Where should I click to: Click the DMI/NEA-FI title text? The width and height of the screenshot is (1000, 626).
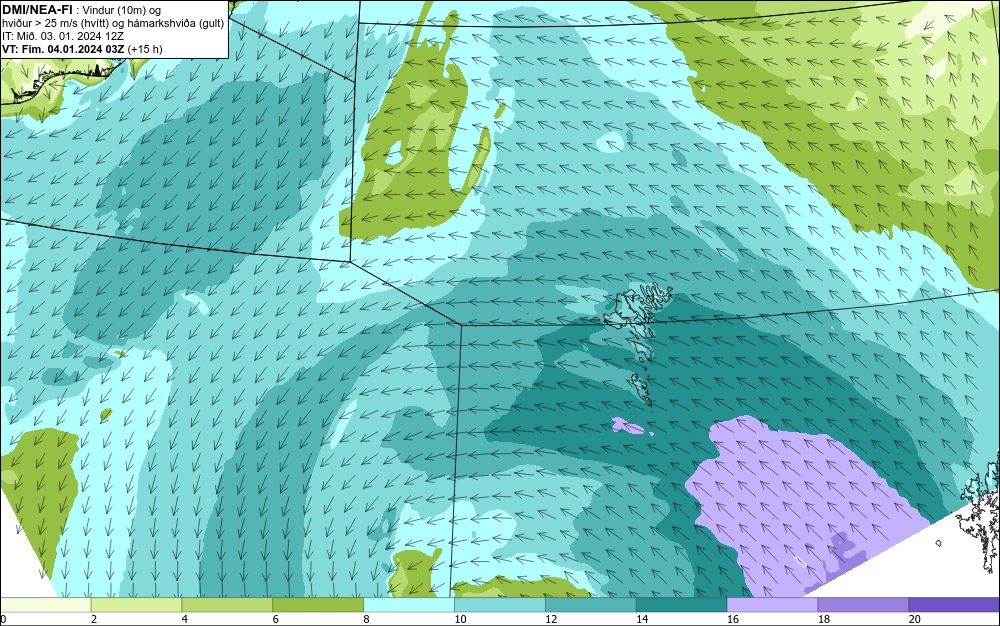click(x=37, y=10)
